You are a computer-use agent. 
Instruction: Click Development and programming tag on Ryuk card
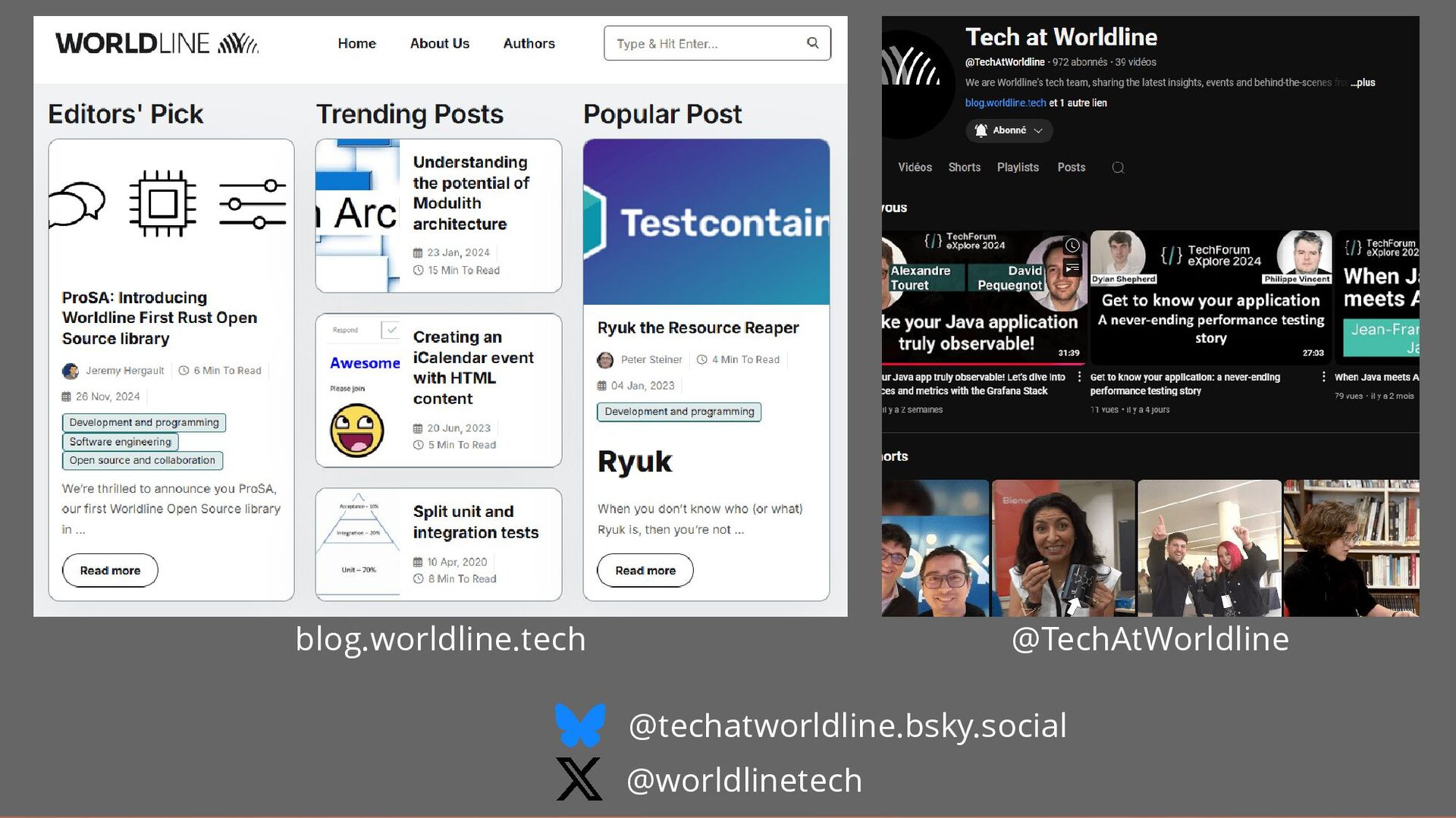pos(679,412)
